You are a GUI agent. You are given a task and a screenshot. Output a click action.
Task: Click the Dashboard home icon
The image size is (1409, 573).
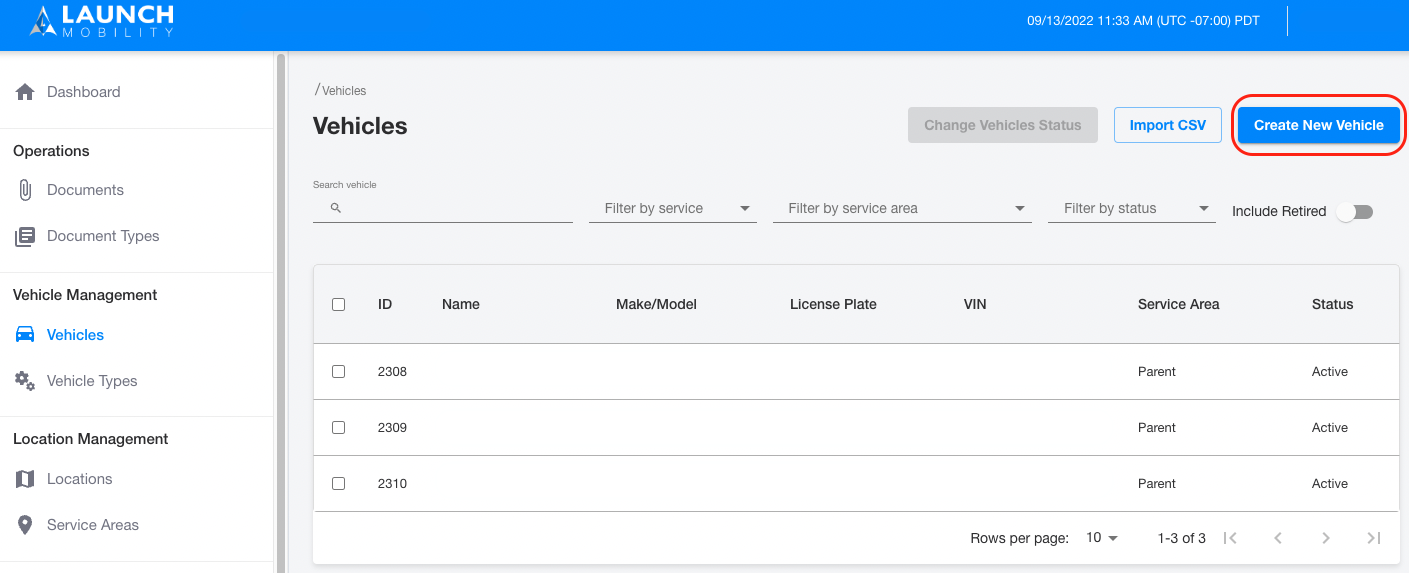tap(25, 92)
